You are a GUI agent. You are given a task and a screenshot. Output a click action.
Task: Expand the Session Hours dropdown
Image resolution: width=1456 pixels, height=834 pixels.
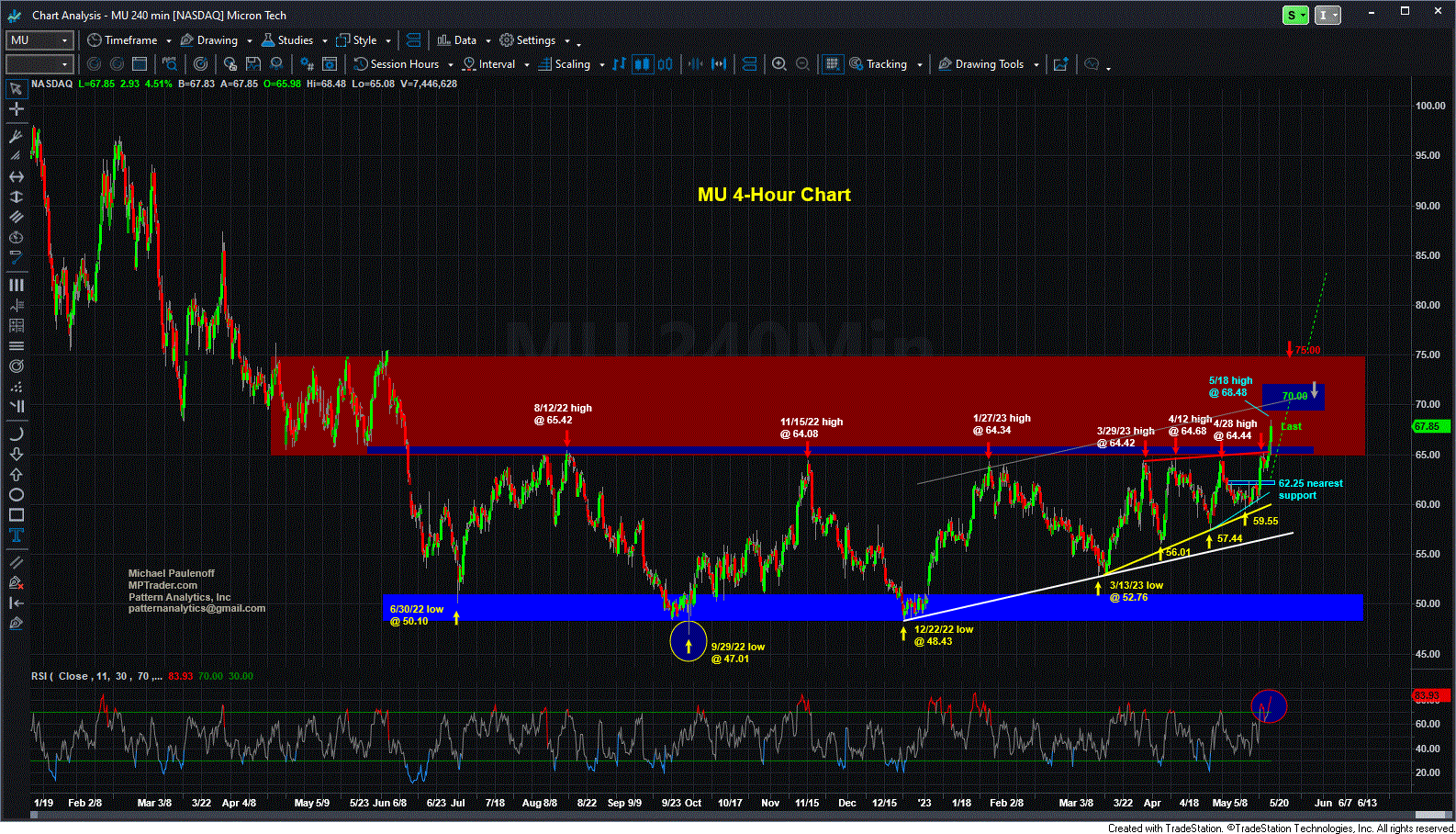click(x=451, y=64)
